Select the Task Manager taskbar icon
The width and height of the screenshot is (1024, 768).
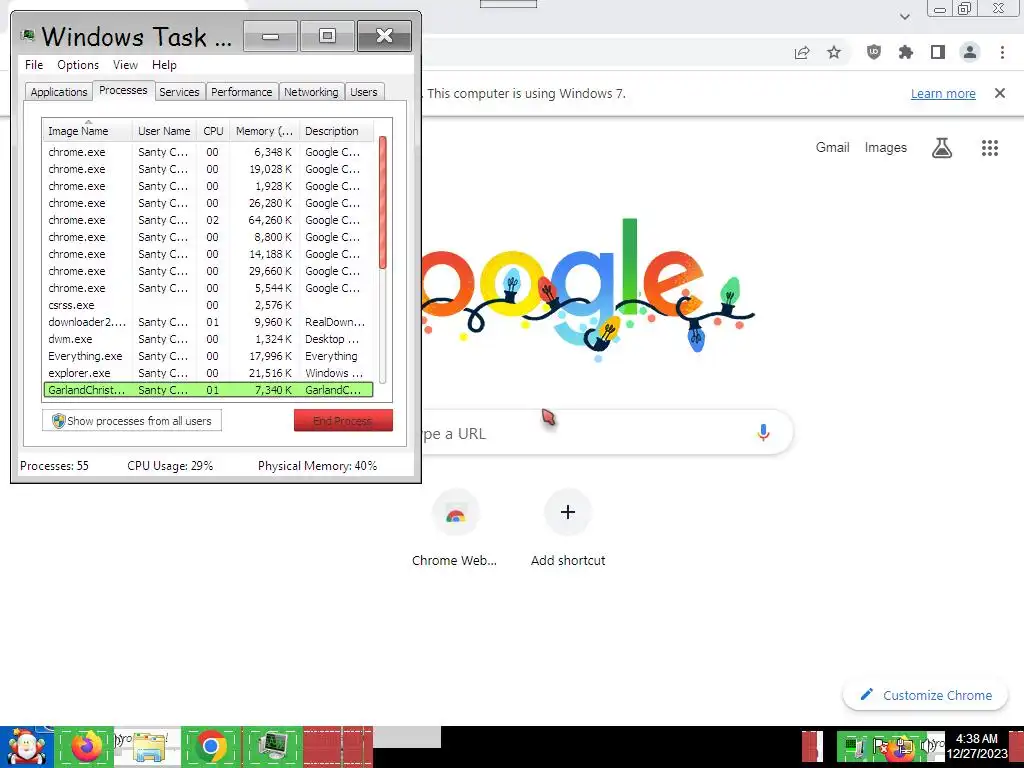tap(273, 746)
